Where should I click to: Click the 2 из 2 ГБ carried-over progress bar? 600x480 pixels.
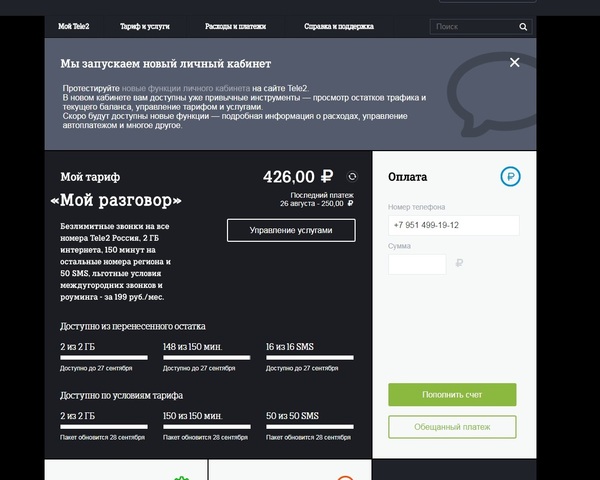point(104,358)
